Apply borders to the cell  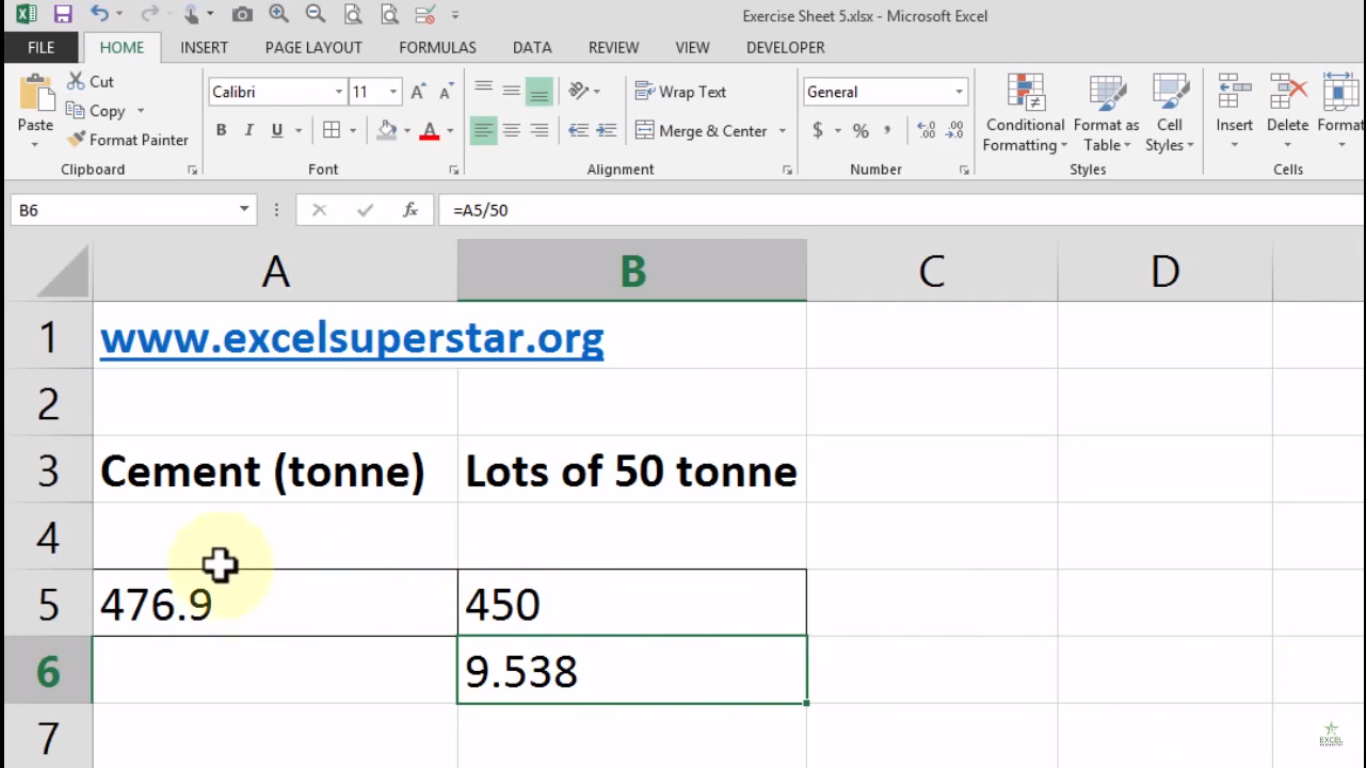coord(331,130)
